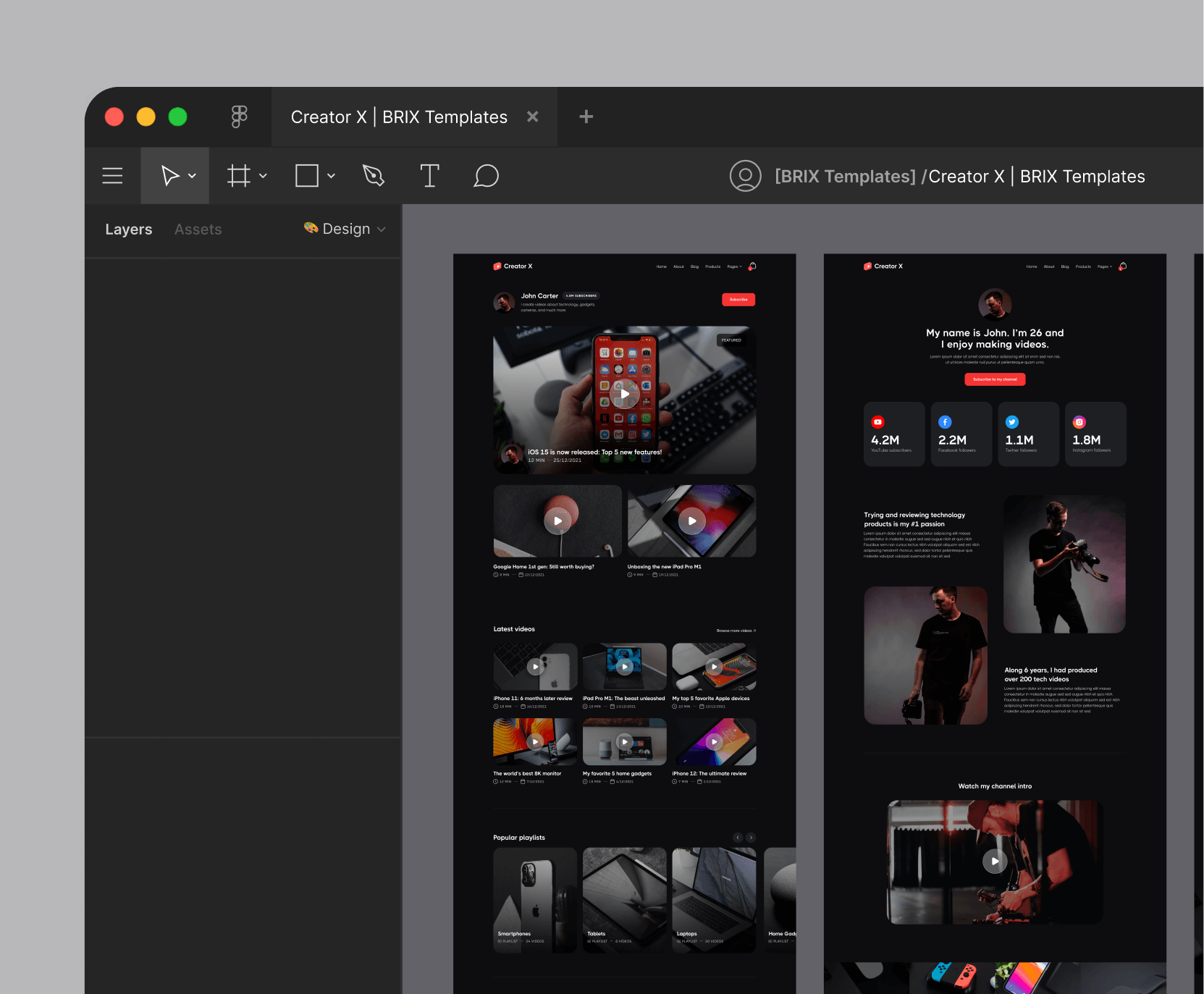The width and height of the screenshot is (1204, 994).
Task: Open the hamburger main menu
Action: (112, 175)
